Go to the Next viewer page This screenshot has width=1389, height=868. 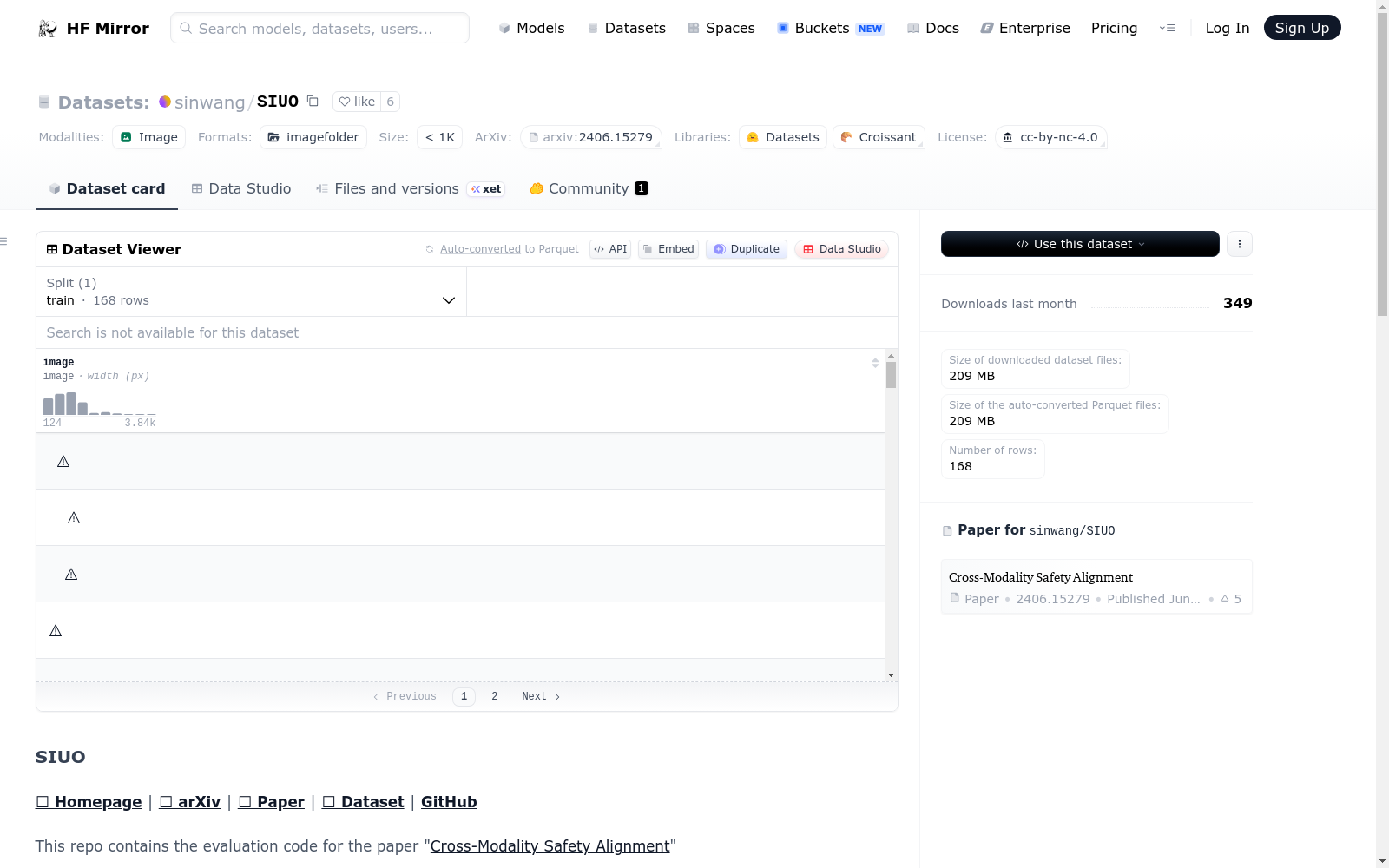point(541,696)
